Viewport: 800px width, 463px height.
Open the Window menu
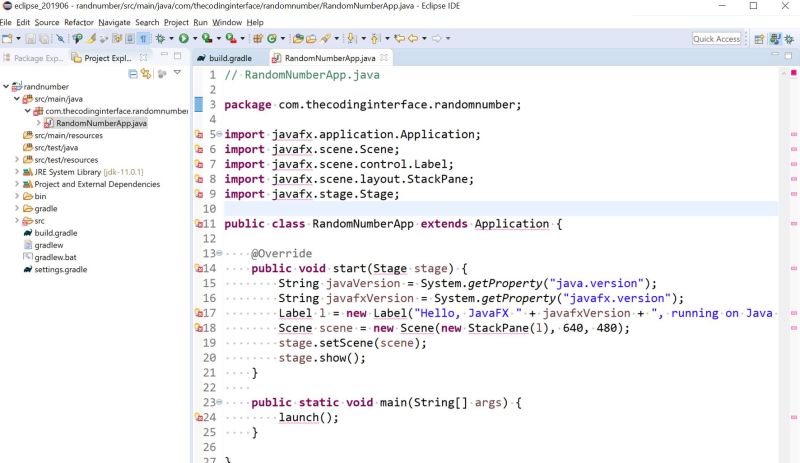[x=227, y=22]
